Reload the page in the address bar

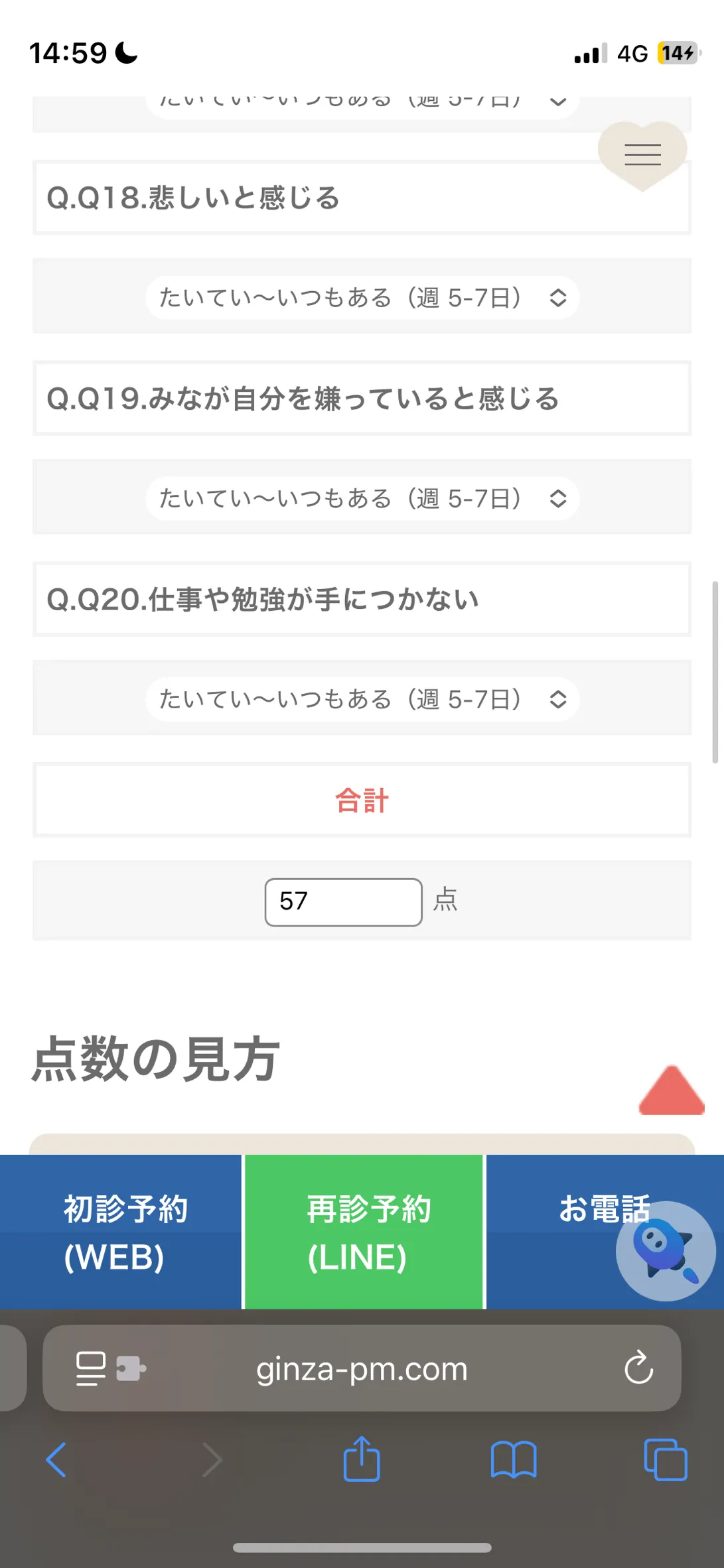click(x=638, y=1368)
